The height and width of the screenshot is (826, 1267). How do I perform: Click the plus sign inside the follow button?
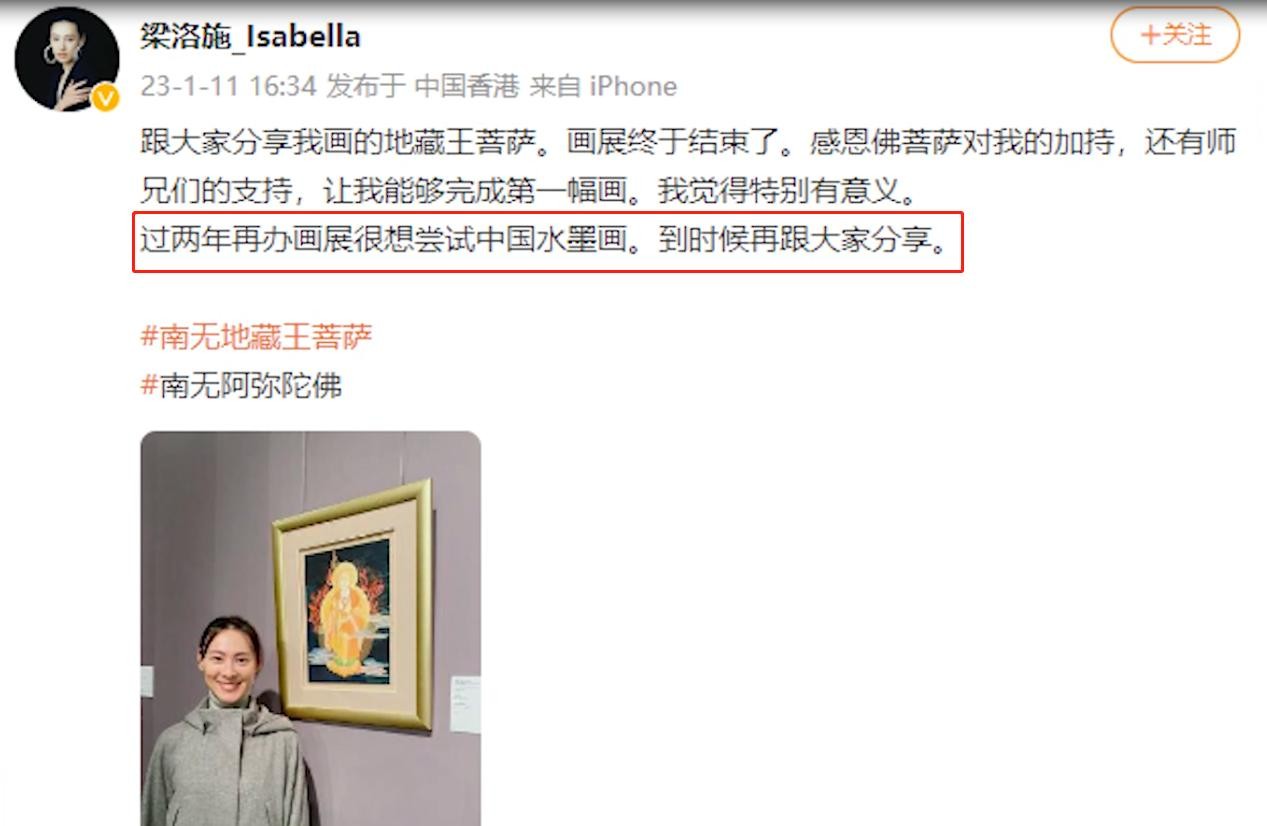coord(1151,35)
